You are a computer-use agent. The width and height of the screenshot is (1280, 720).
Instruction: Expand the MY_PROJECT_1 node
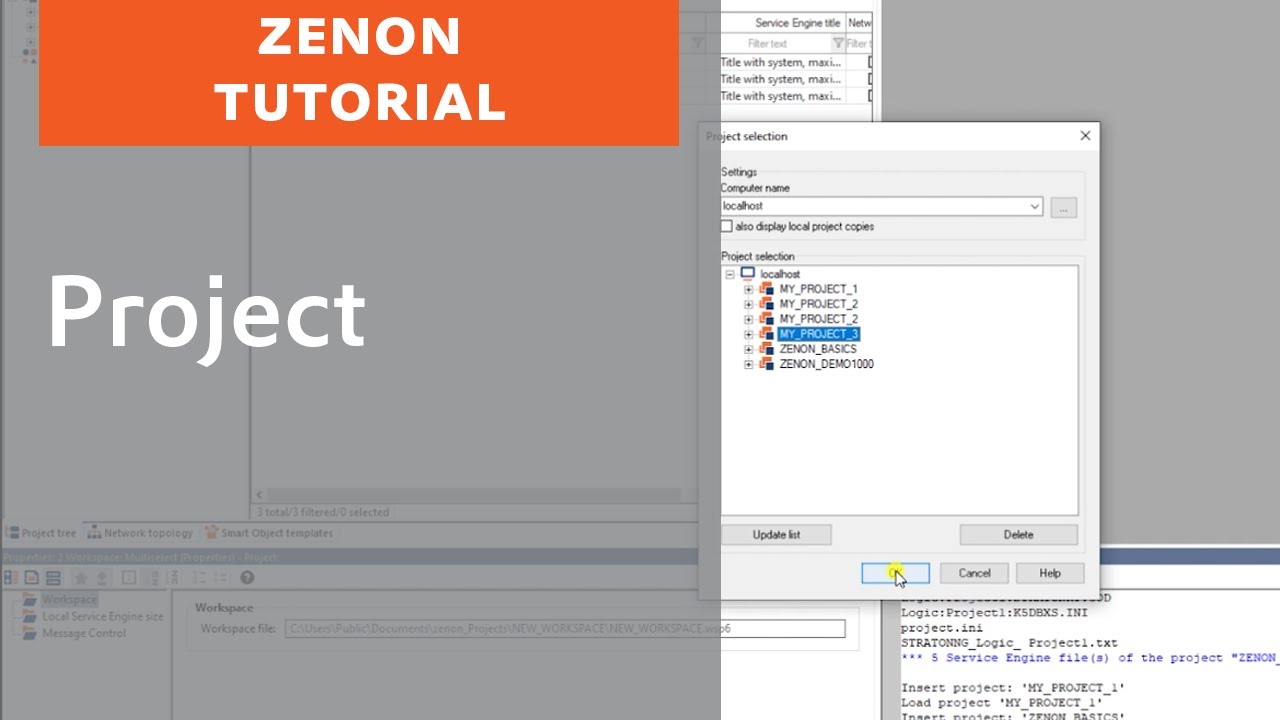coord(749,289)
